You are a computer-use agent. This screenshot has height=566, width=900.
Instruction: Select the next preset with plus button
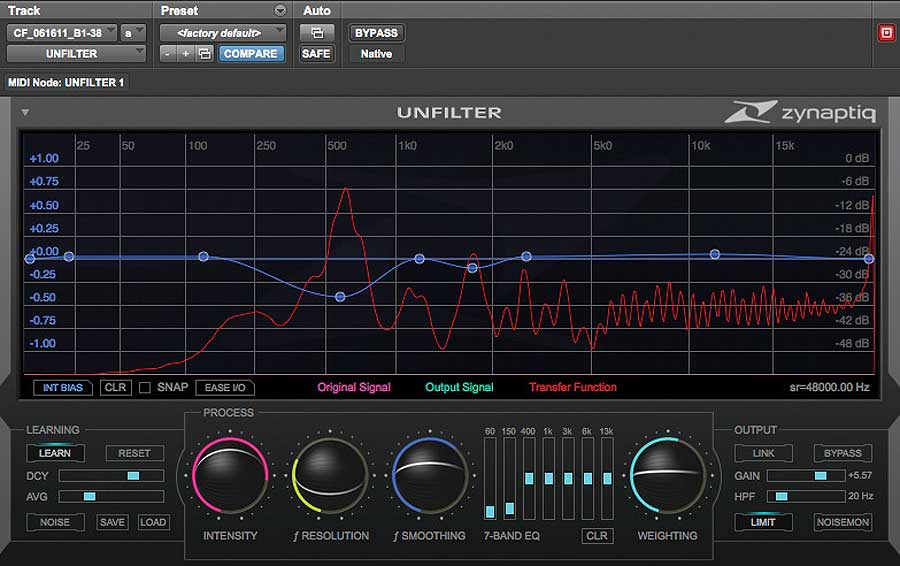185,53
